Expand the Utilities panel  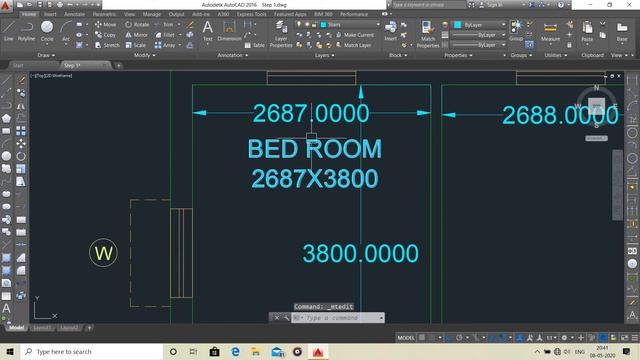[556, 55]
